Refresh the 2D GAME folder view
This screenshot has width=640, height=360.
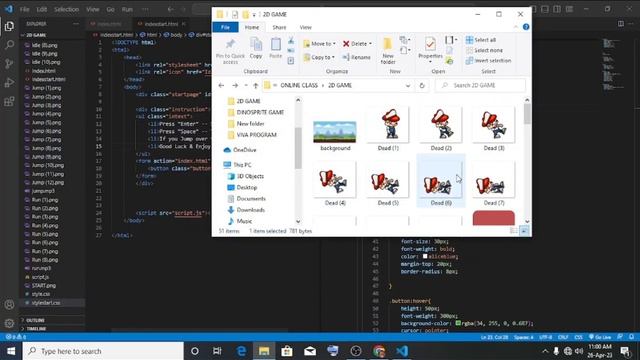pos(422,85)
